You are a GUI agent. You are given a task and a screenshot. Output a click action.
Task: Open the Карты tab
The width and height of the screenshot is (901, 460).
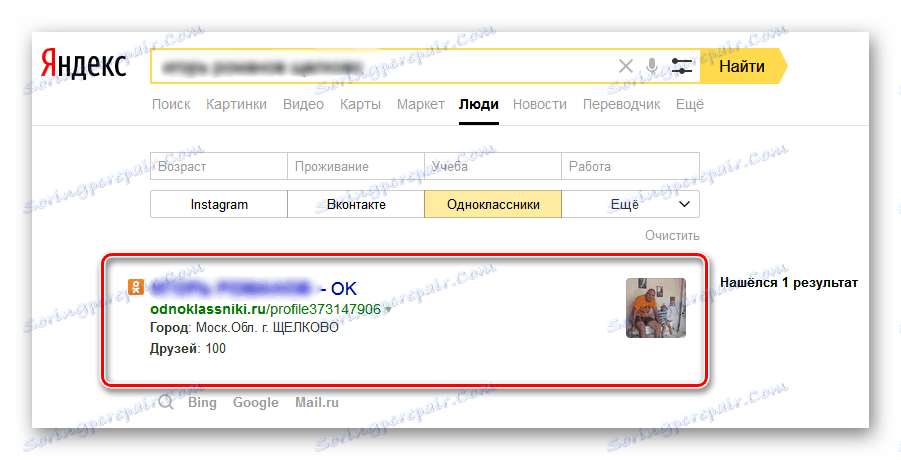(360, 105)
